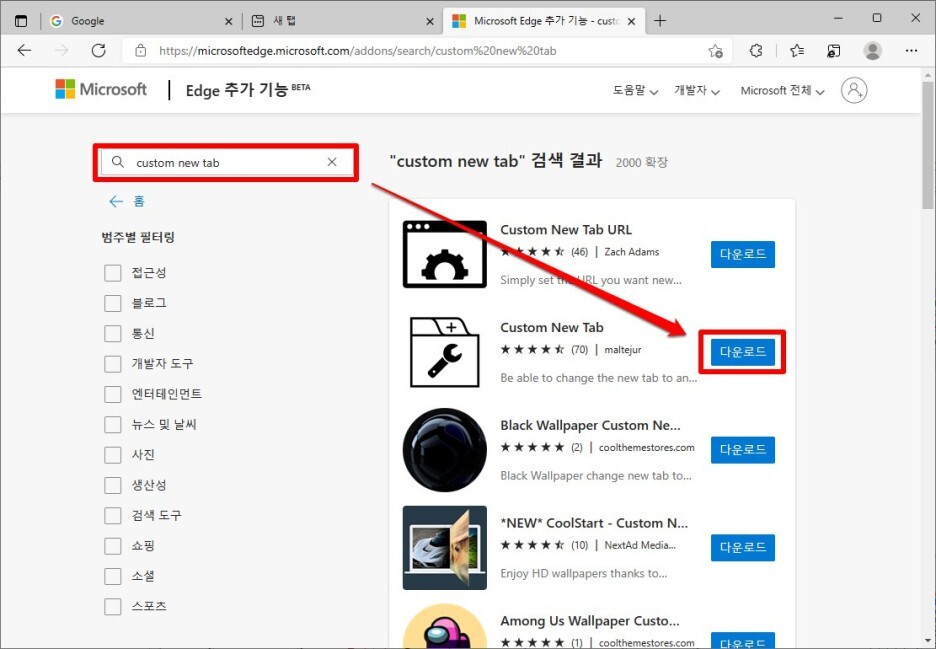The height and width of the screenshot is (649, 936).
Task: Open the Custom New Tab title link
Action: tap(552, 327)
